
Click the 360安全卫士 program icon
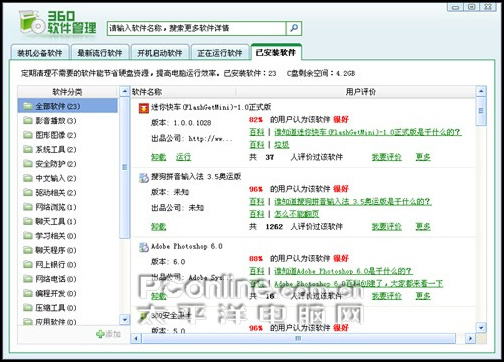(144, 316)
